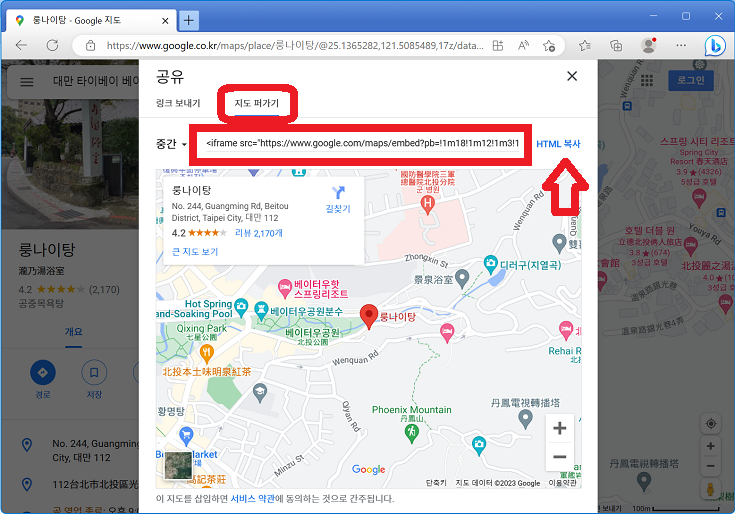Open a new browser tab with the plus button

(x=188, y=20)
